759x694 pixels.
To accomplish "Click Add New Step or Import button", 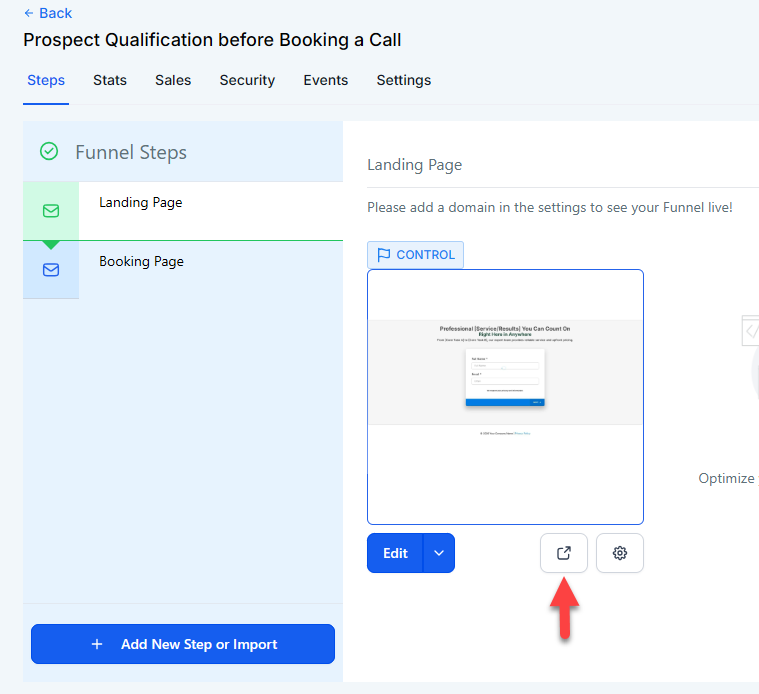I will coord(183,644).
